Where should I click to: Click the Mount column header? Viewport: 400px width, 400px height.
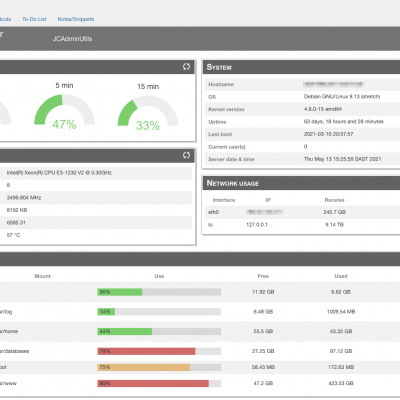point(43,276)
